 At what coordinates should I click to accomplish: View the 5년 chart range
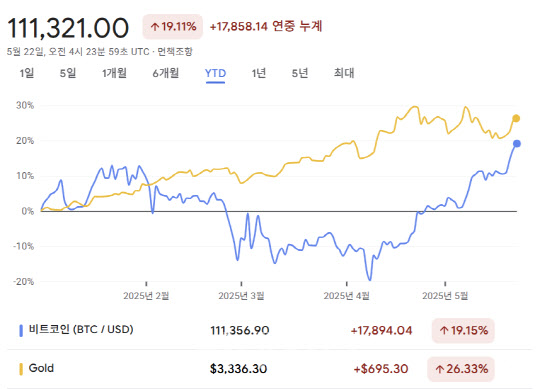(300, 73)
